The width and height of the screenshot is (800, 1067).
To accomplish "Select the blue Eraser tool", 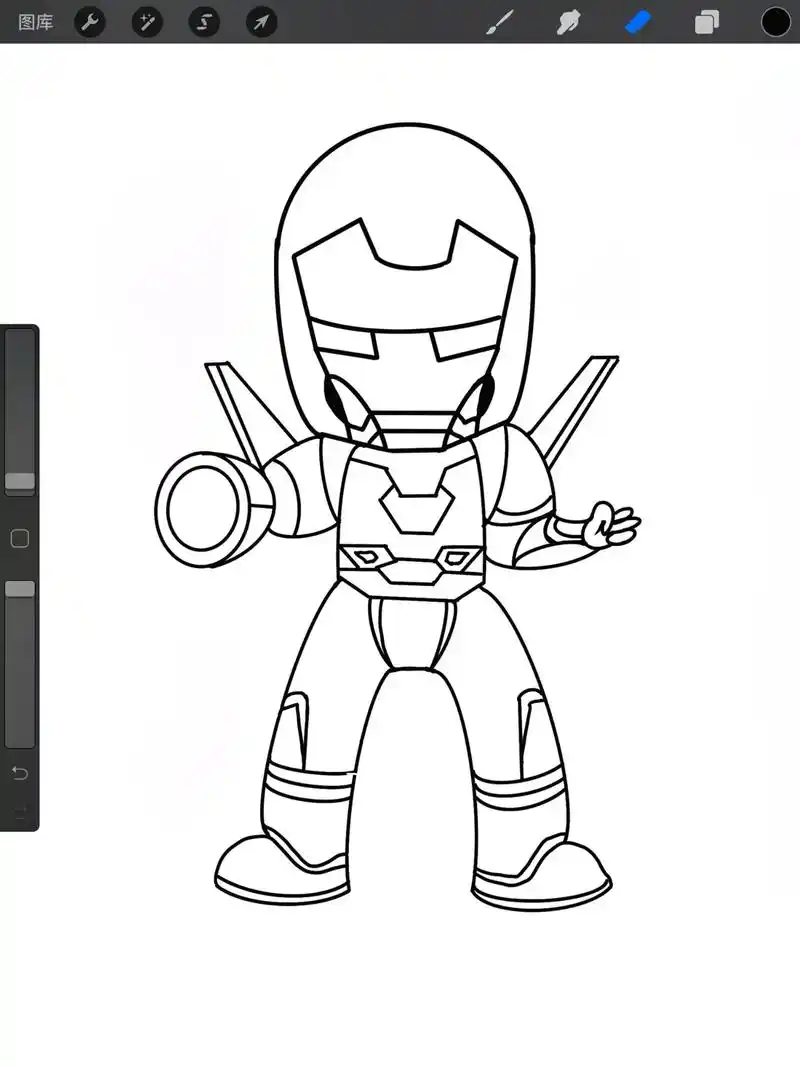I will point(638,22).
